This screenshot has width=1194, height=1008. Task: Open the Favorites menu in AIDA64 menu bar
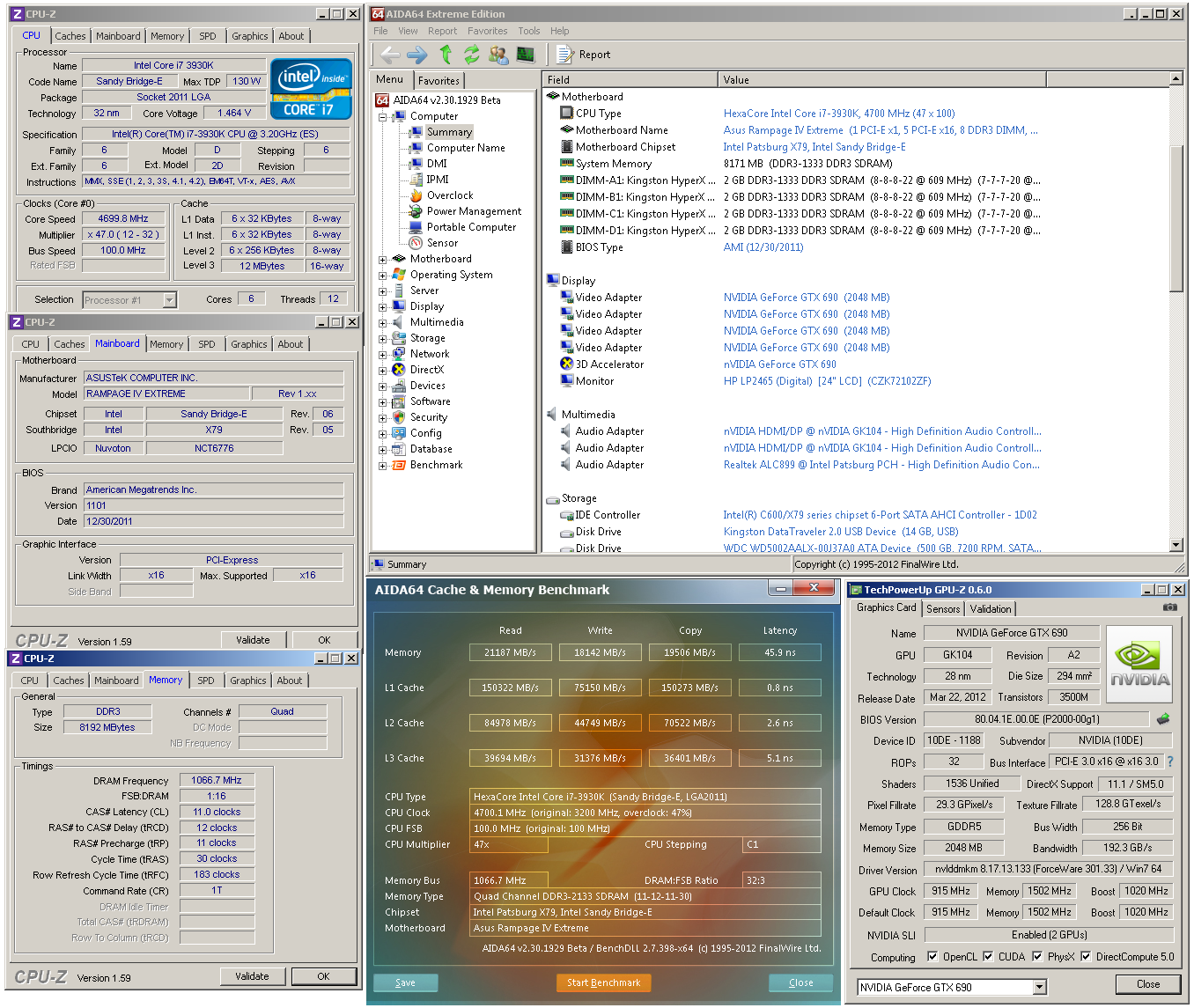coord(487,31)
